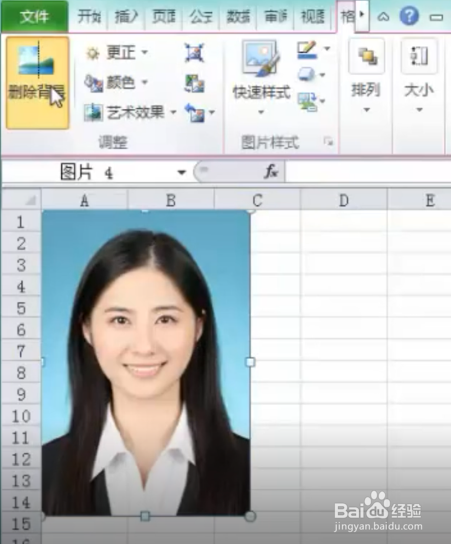This screenshot has width=451, height=544.
Task: Switch to the Review (审阅) tab
Action: 276,17
